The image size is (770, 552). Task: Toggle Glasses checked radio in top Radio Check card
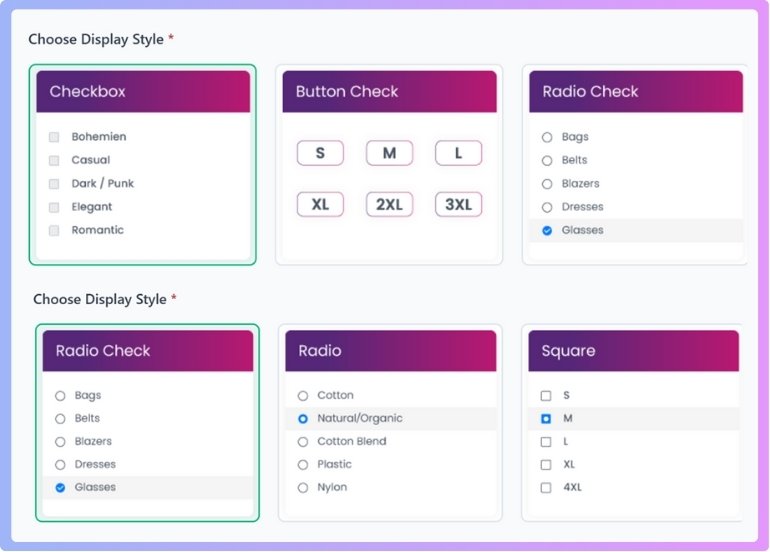click(547, 230)
